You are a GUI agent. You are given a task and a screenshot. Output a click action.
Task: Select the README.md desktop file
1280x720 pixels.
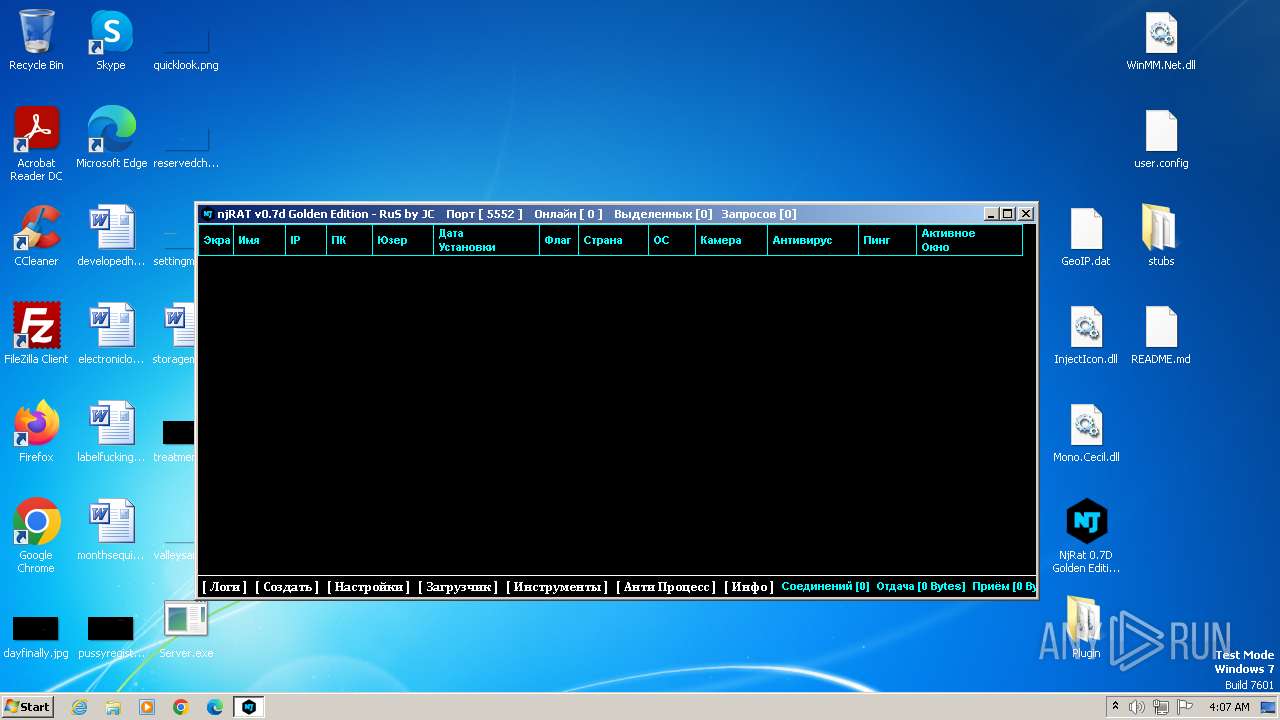[1161, 334]
